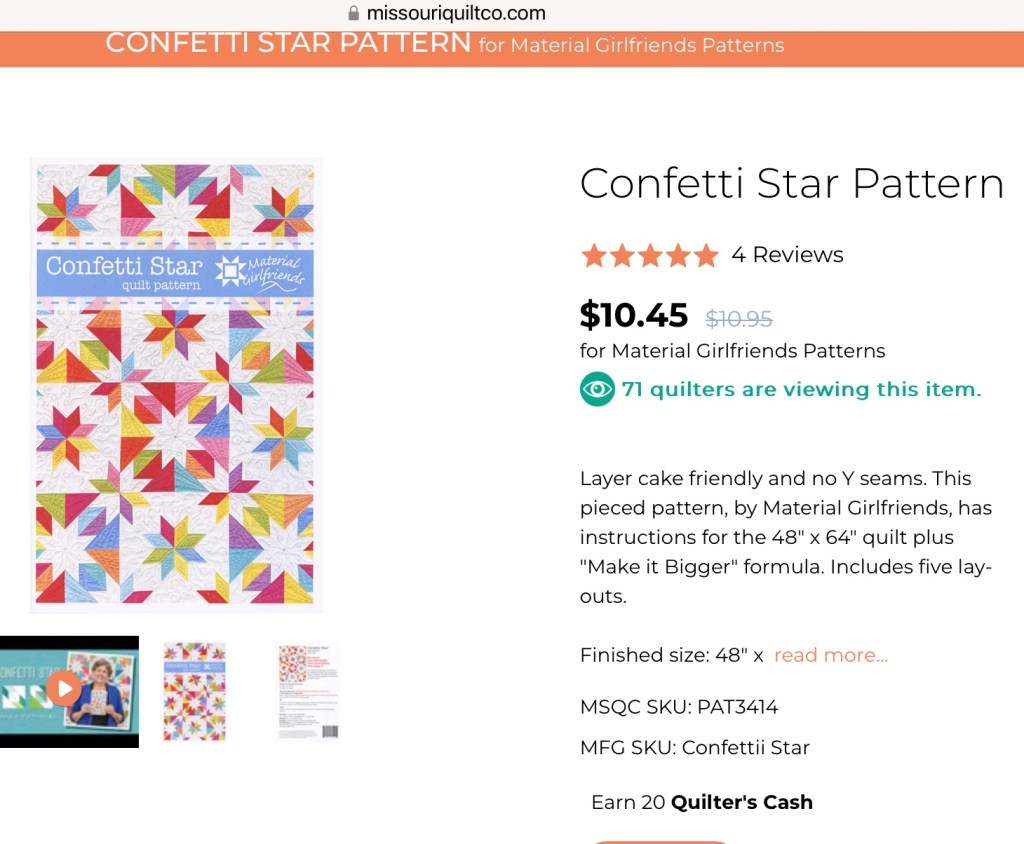This screenshot has width=1024, height=844.
Task: Play the Confetti Star video thumbnail
Action: click(64, 688)
